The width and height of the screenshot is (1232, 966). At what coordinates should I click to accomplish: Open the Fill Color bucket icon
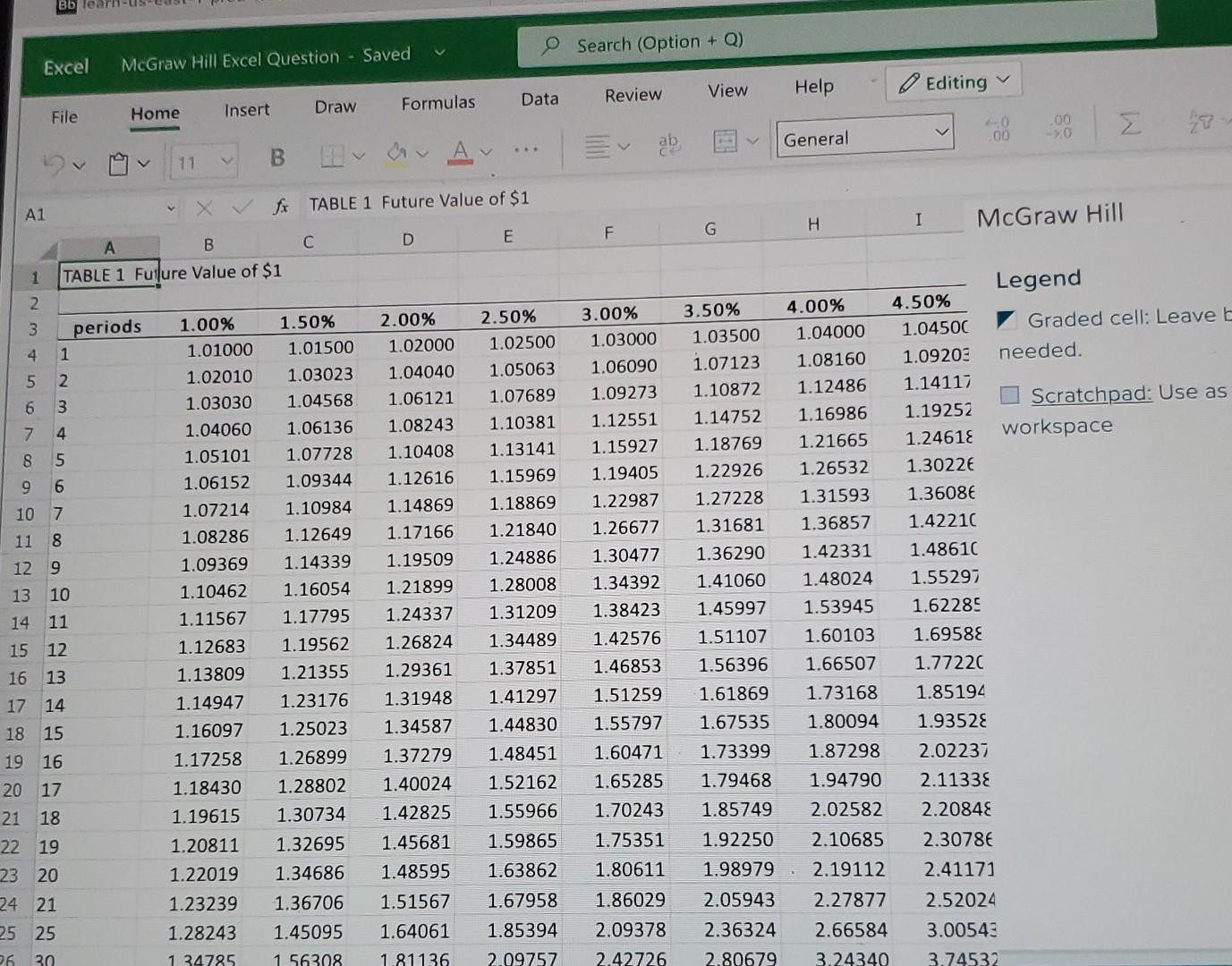(x=397, y=154)
